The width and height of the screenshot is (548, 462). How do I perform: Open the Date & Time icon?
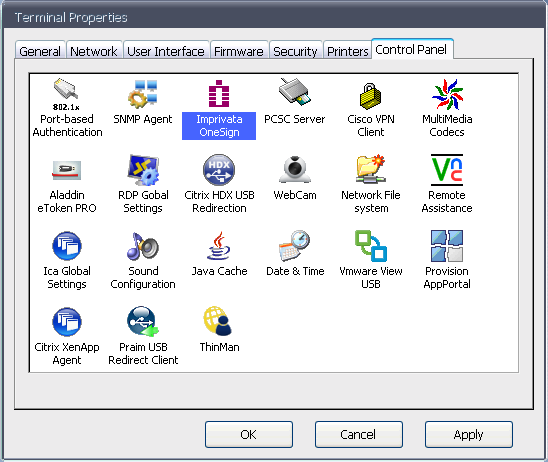click(295, 246)
